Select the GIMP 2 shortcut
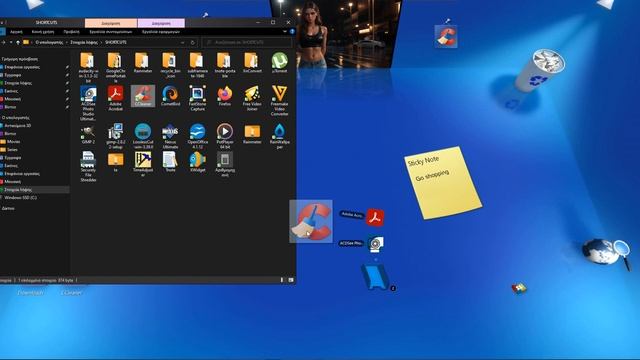 (x=88, y=133)
